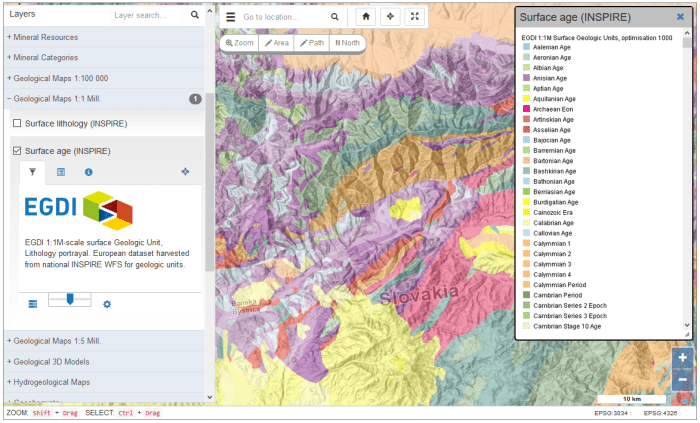Click the layer search magnifier icon
The width and height of the screenshot is (700, 423).
pos(195,15)
